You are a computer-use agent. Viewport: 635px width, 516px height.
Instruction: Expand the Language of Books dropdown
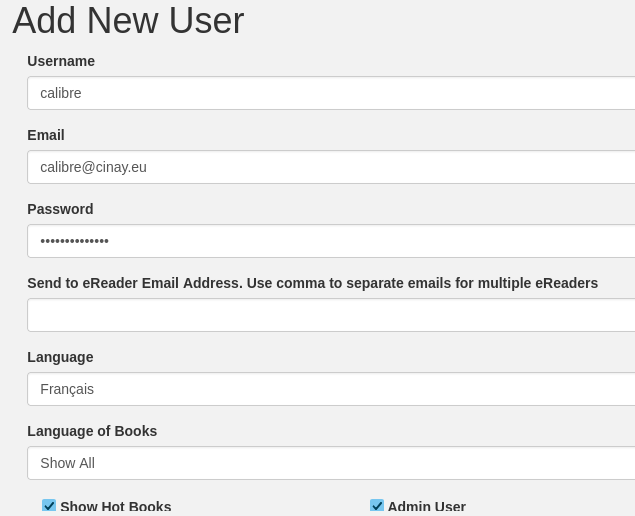[330, 463]
